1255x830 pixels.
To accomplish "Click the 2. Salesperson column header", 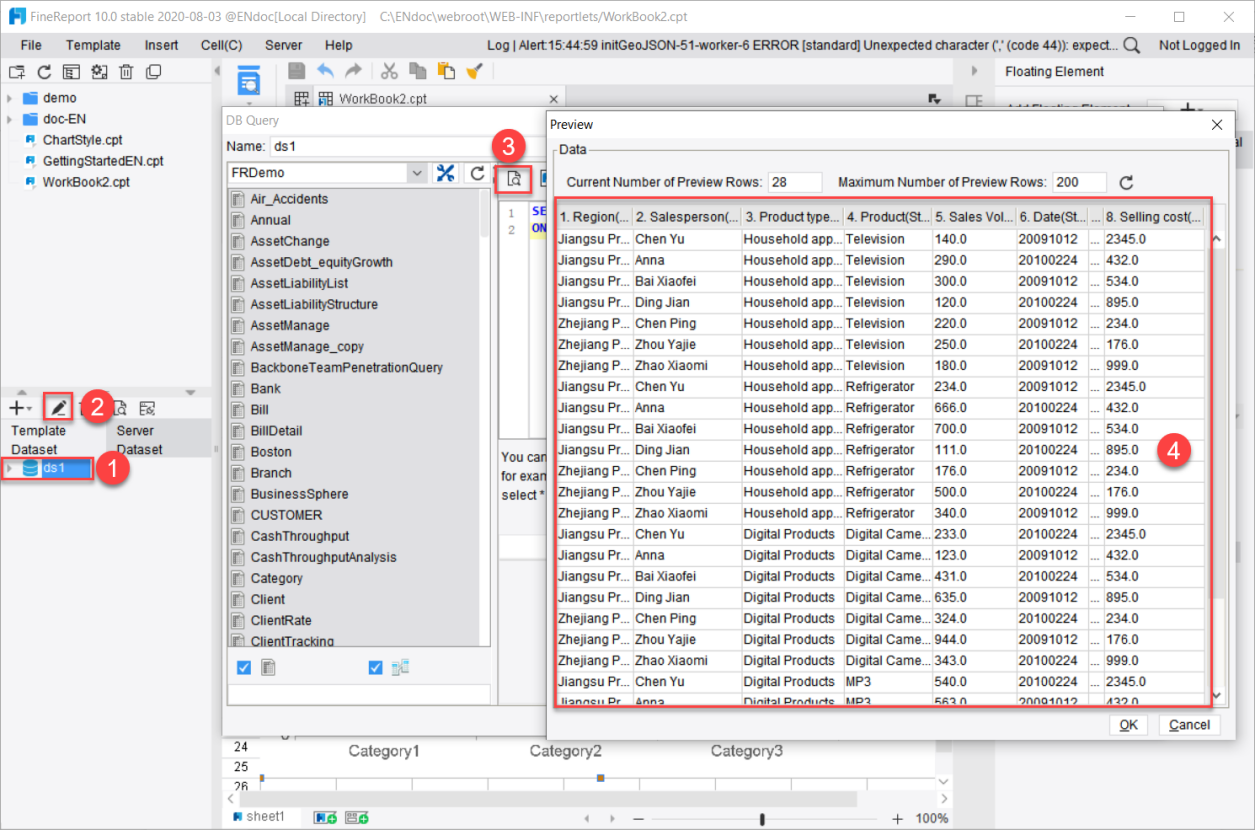I will pos(687,217).
